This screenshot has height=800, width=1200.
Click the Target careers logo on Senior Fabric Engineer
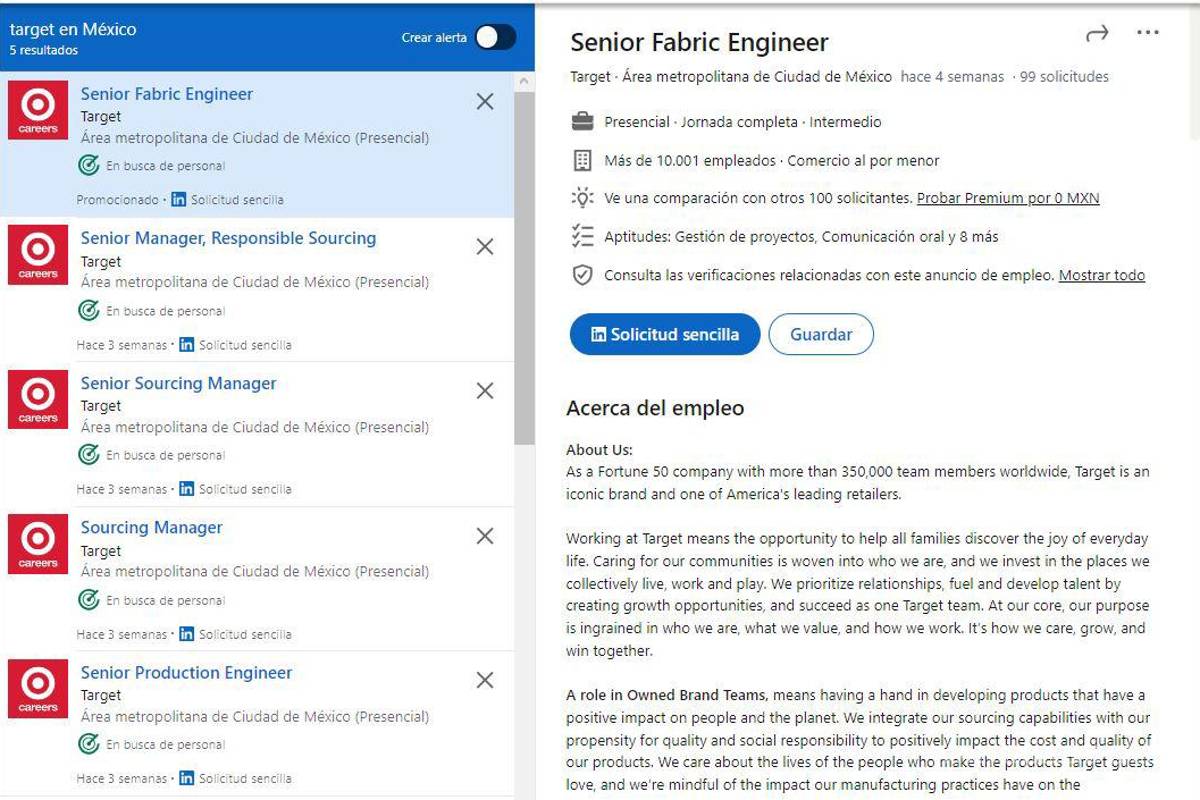coord(37,110)
